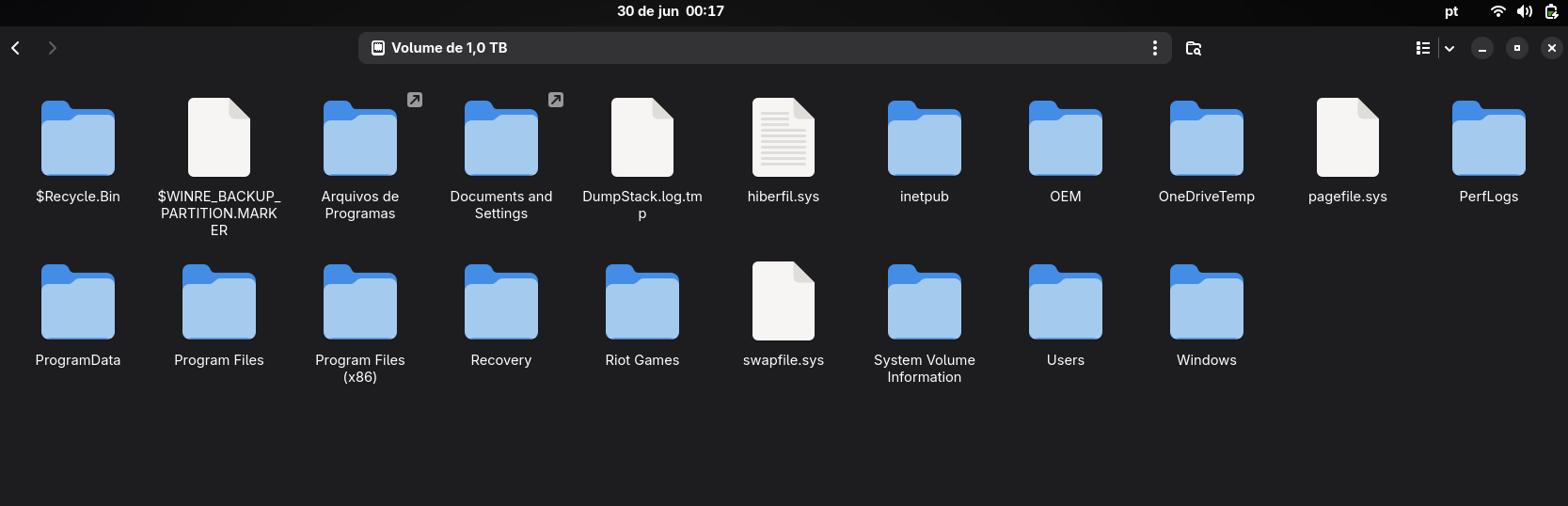Viewport: 1568px width, 506px height.
Task: Click the search folder icon
Action: click(x=1194, y=48)
